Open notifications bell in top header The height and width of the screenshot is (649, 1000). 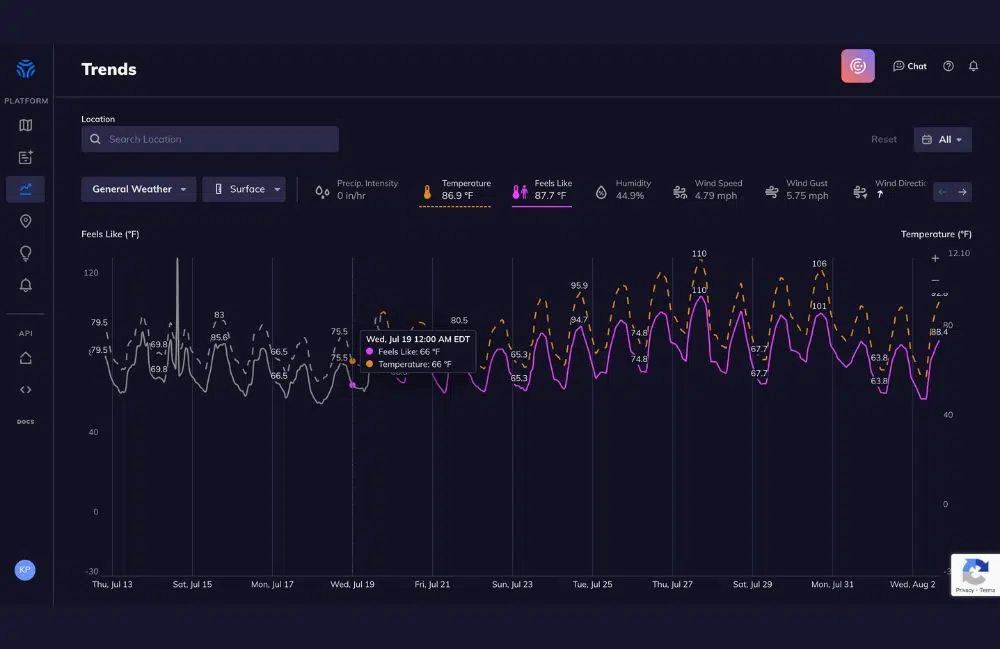pos(974,66)
